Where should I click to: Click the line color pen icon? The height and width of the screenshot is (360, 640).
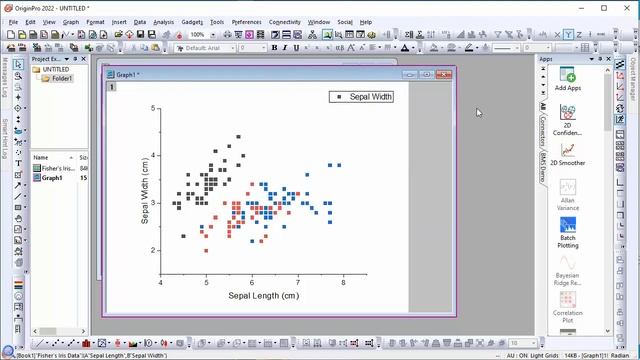click(469, 48)
